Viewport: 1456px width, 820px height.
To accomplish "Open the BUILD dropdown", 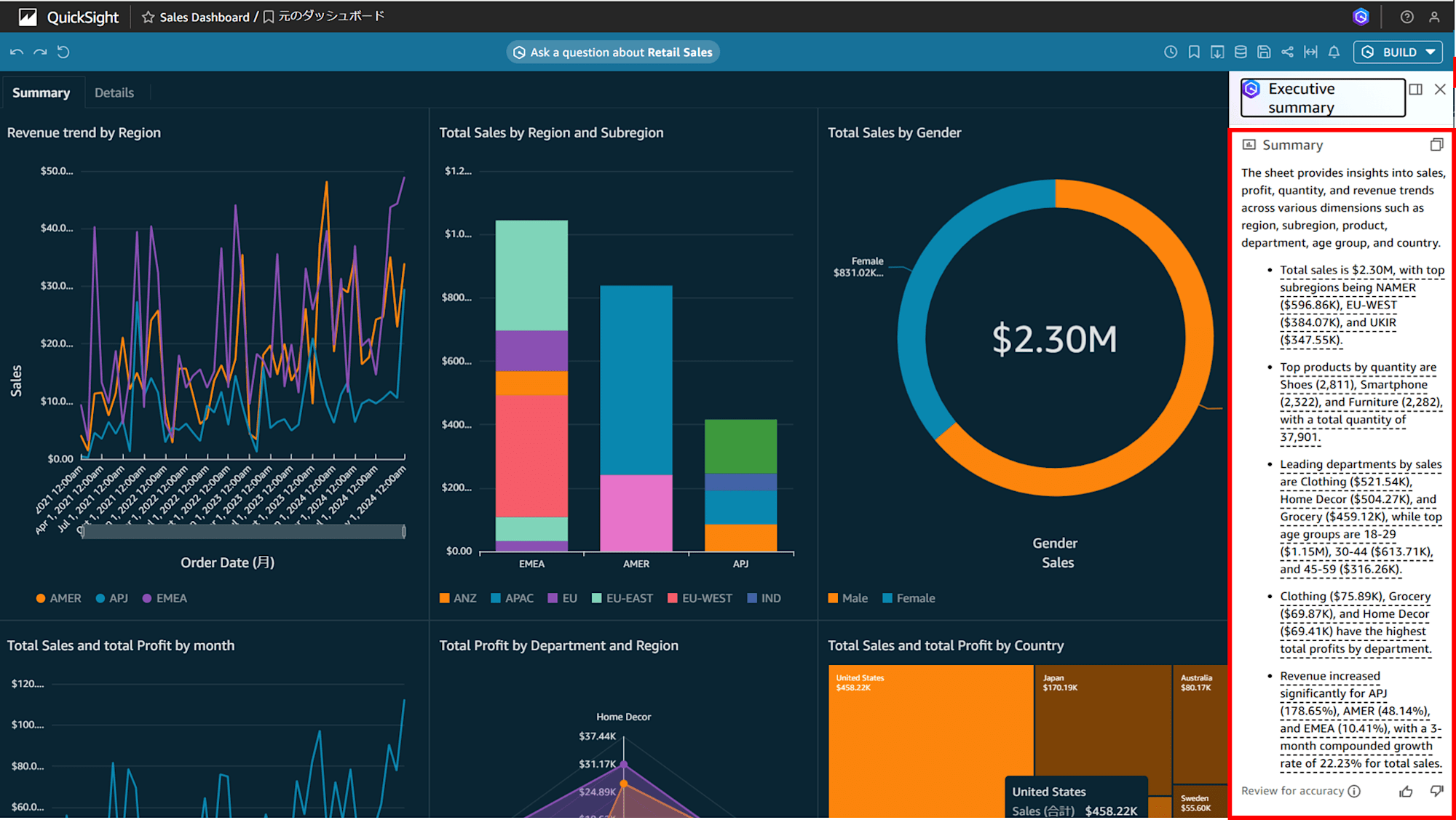I will click(1398, 52).
